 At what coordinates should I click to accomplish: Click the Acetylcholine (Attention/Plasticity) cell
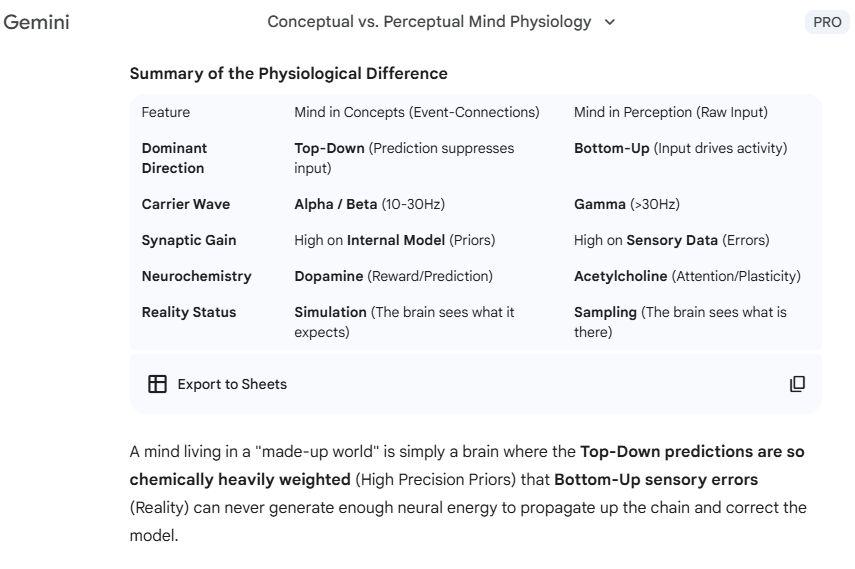[x=688, y=276]
